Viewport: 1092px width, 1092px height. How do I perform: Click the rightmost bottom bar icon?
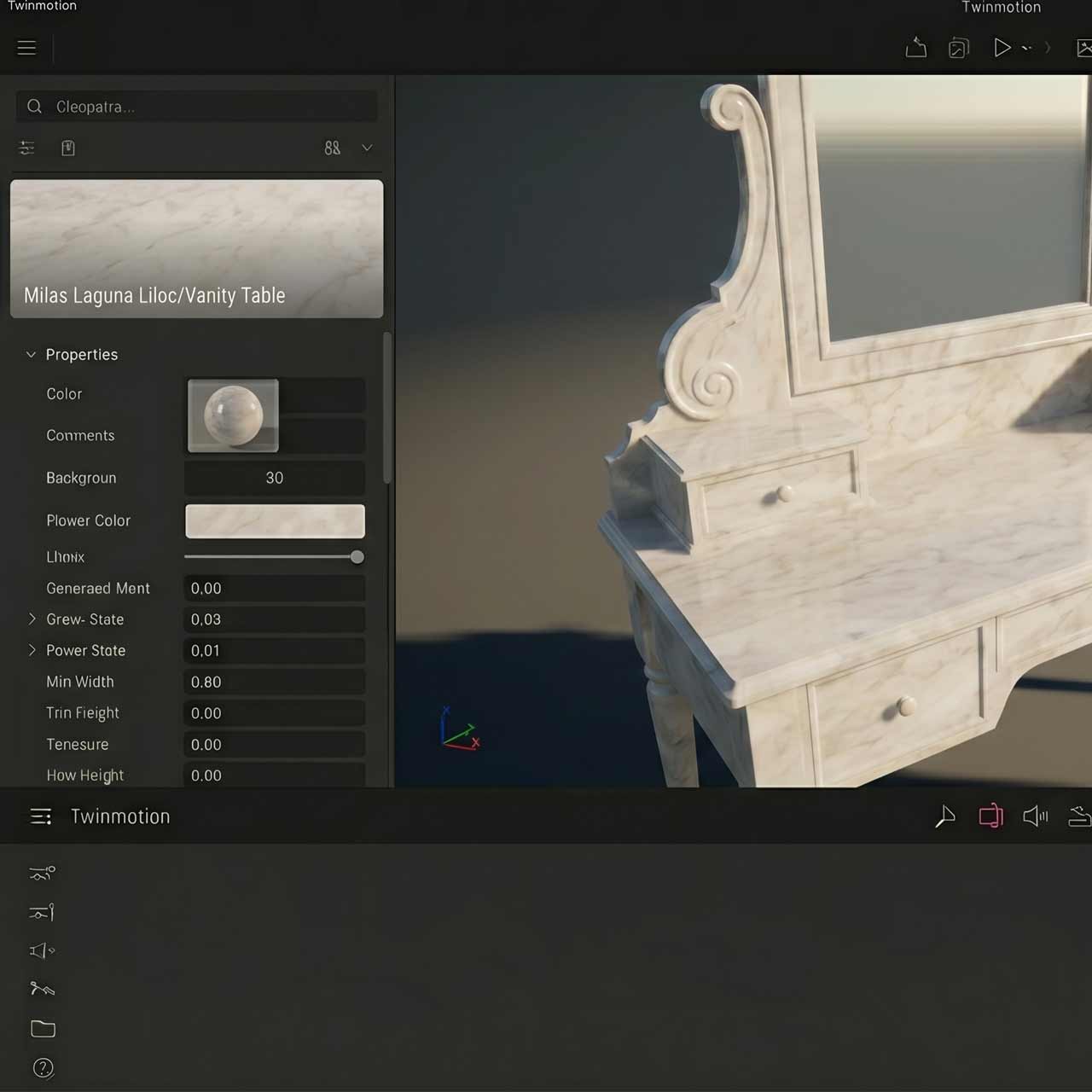(1080, 816)
